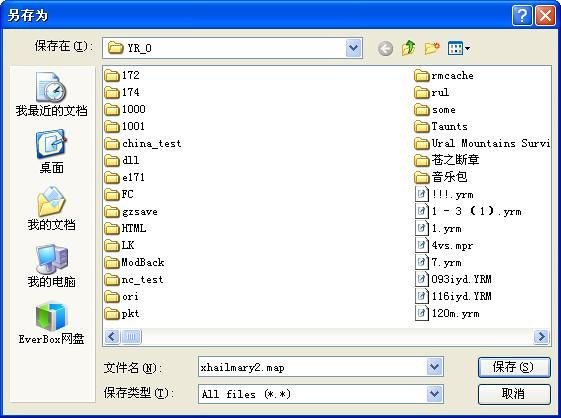Open the view options dropdown arrow
Image resolution: width=561 pixels, height=418 pixels.
(467, 48)
